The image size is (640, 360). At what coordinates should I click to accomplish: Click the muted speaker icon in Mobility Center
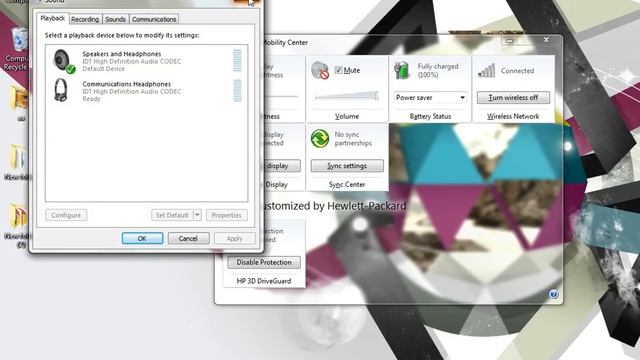coord(320,71)
